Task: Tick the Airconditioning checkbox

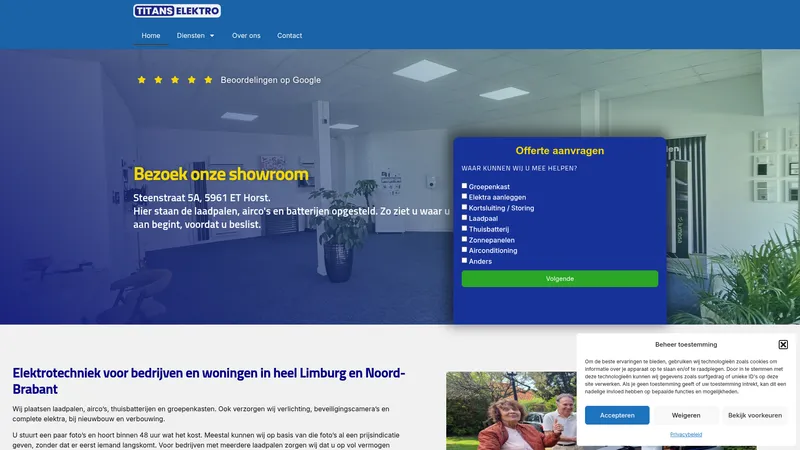Action: point(464,250)
